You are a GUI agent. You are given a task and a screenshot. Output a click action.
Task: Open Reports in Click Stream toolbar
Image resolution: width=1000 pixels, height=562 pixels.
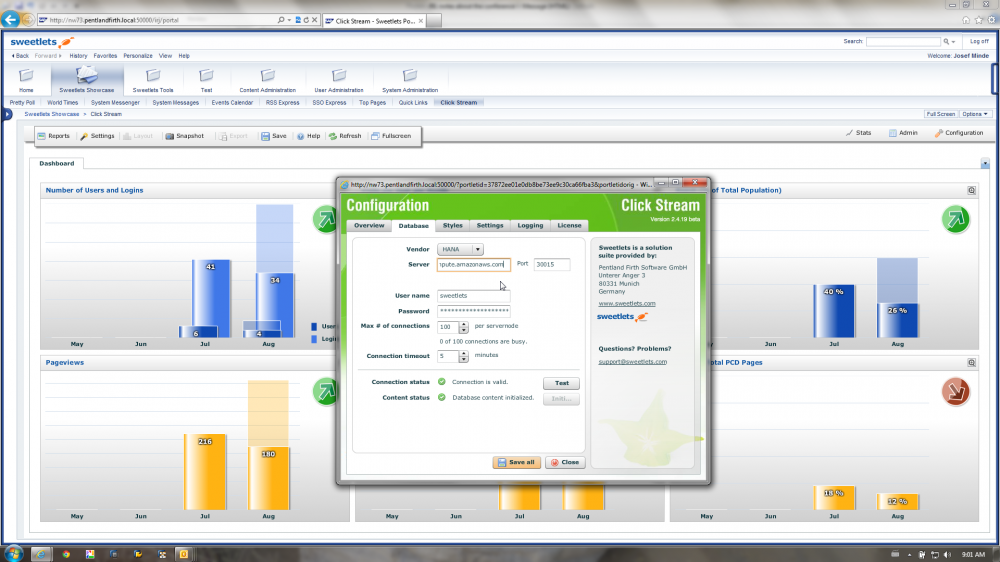coord(54,136)
